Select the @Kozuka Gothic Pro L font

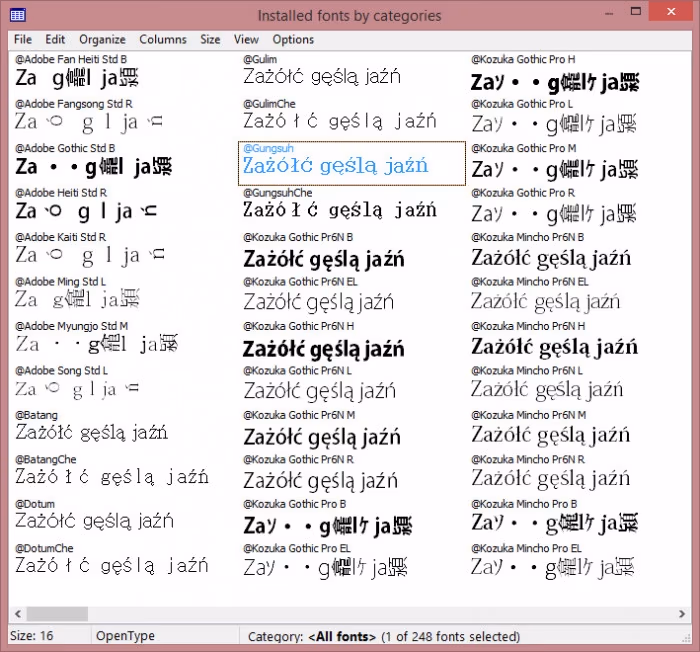click(x=579, y=118)
